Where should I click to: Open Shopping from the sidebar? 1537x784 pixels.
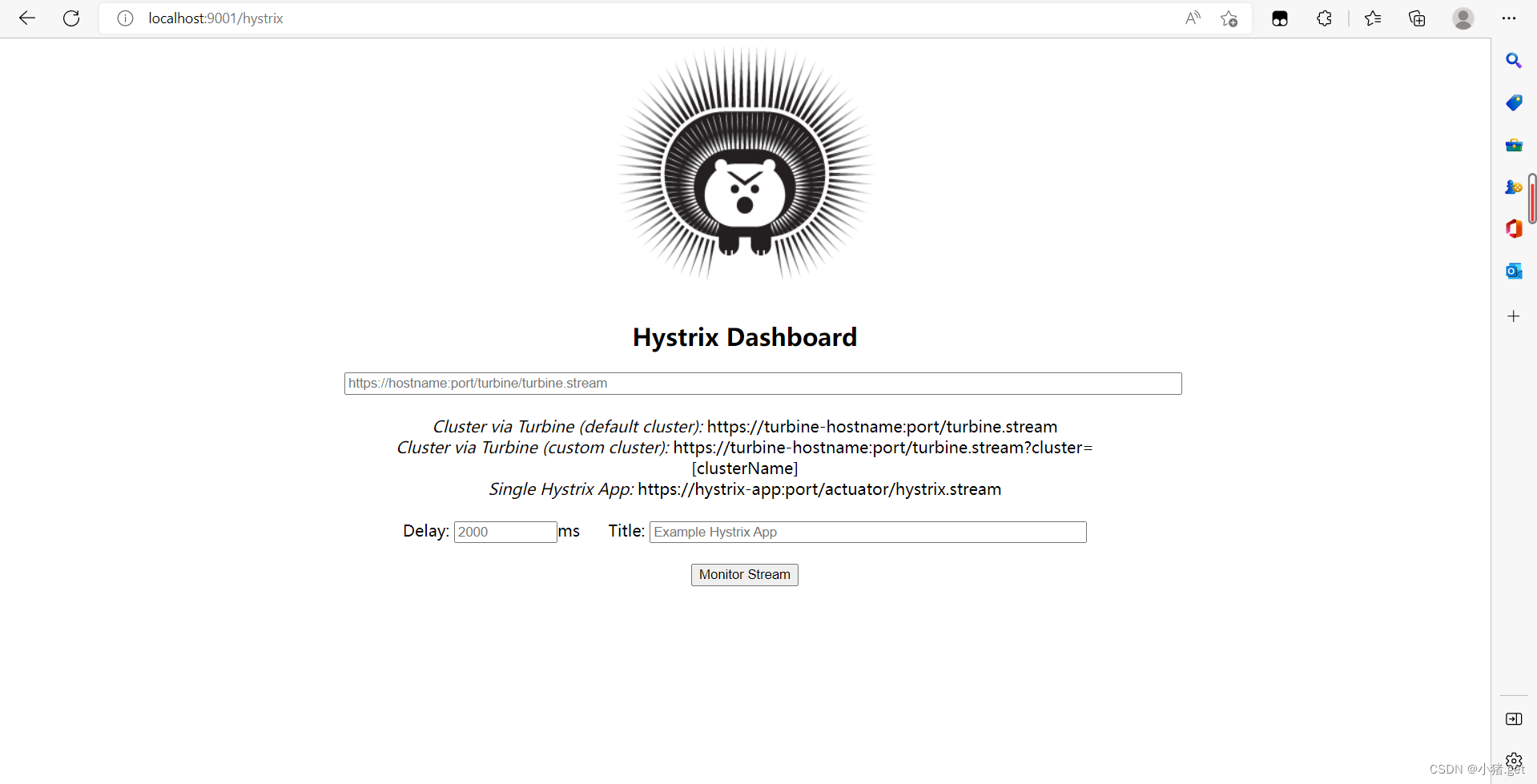tap(1514, 103)
